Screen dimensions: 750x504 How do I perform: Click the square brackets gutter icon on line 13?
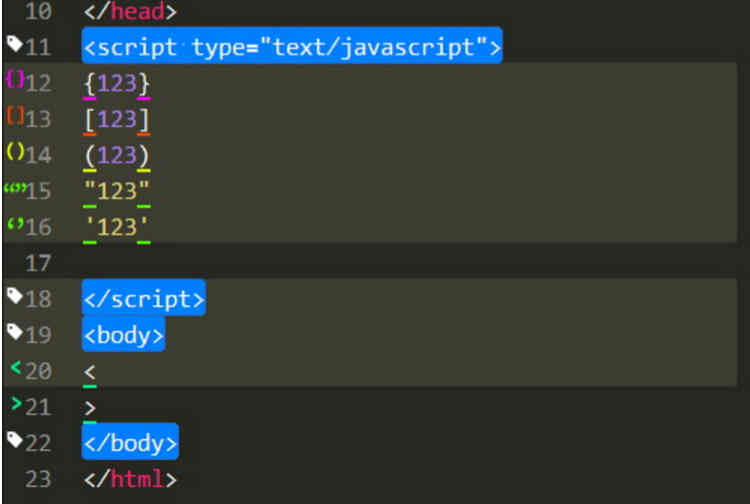15,115
